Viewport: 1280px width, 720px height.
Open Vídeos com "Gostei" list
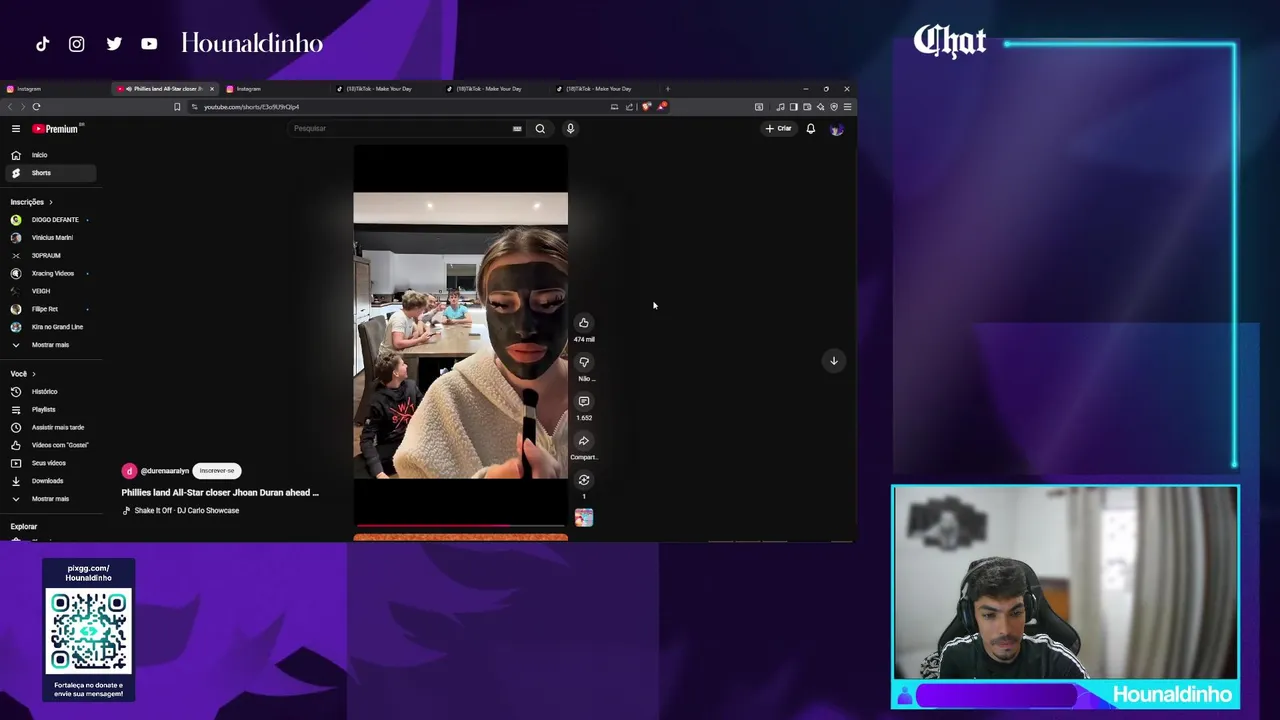point(50,445)
